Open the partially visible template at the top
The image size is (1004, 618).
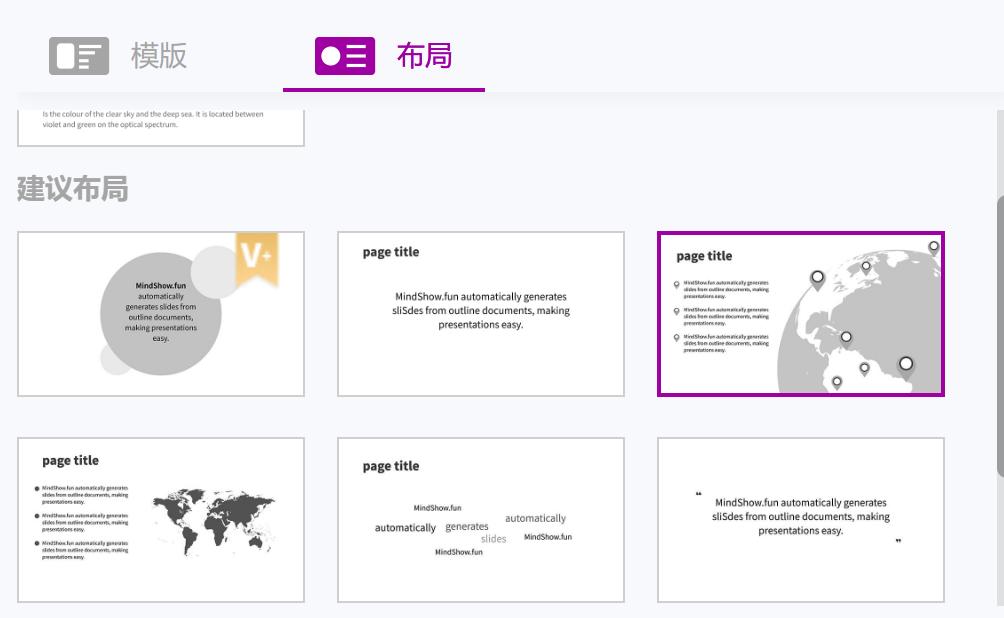(x=161, y=120)
